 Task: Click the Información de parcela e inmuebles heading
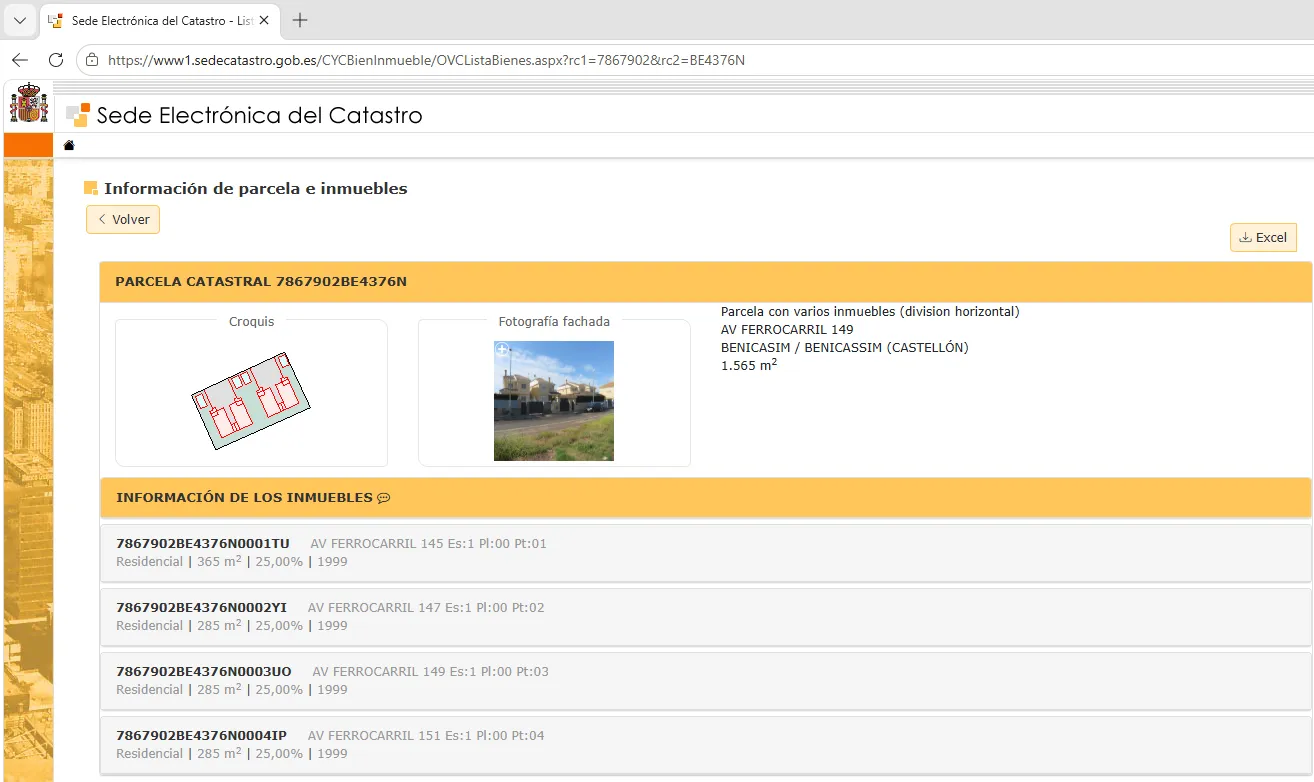click(256, 188)
